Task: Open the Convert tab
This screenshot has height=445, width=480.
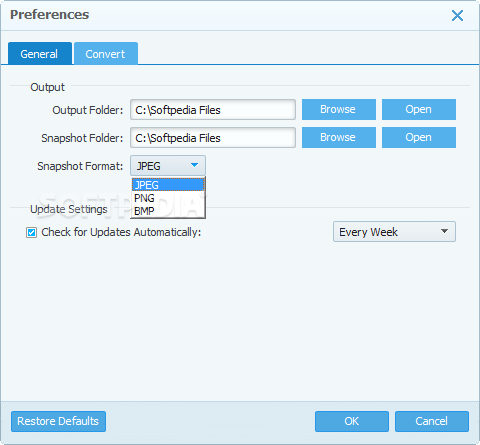Action: click(106, 53)
